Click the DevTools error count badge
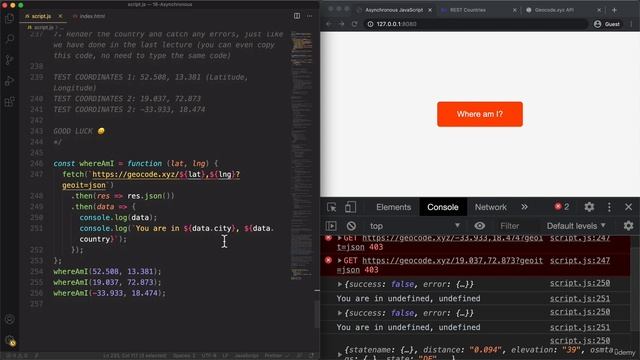 562,207
